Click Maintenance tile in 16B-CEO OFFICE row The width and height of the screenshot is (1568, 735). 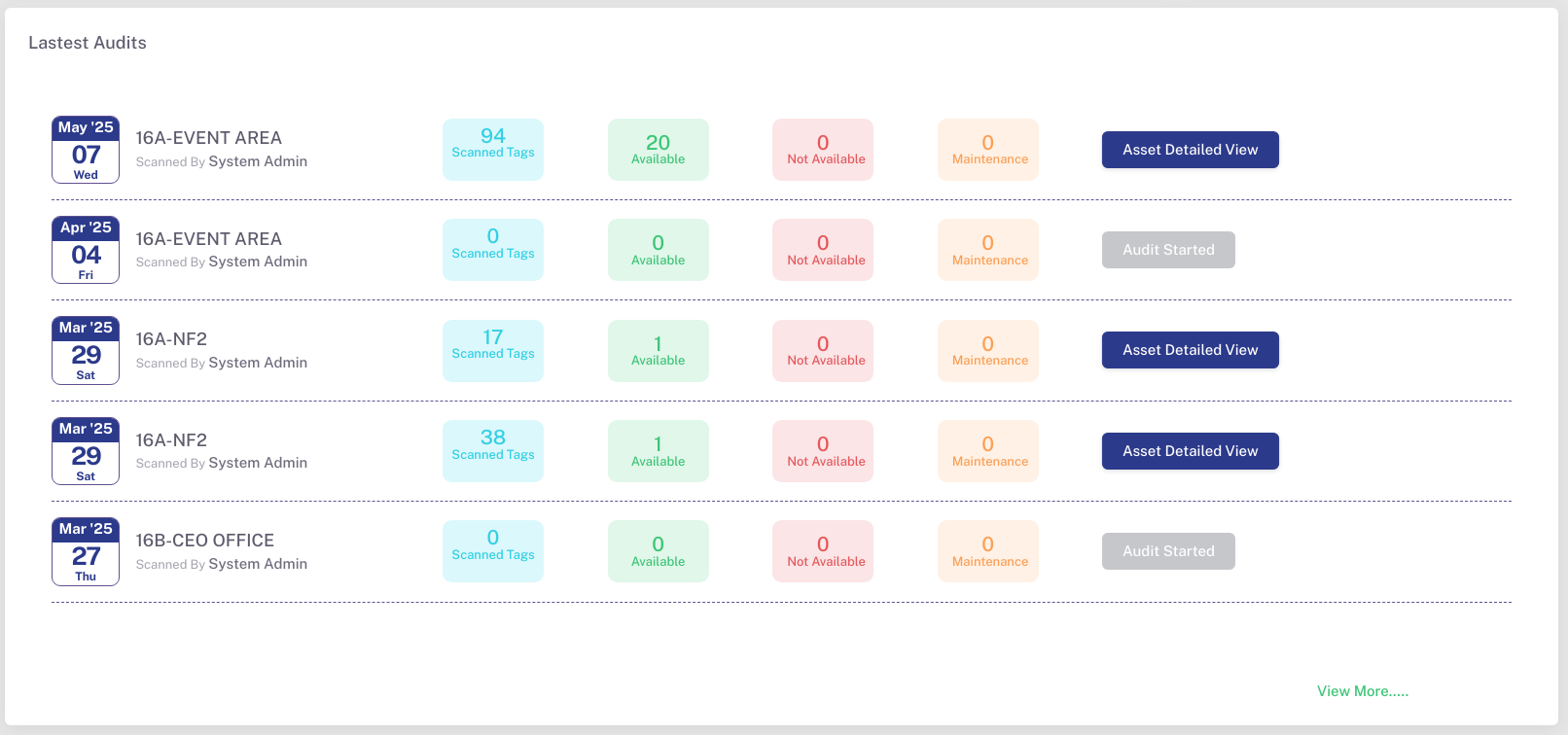988,551
